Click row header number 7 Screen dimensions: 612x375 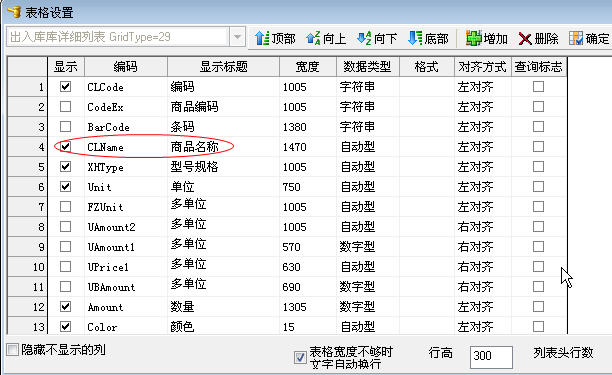27,206
